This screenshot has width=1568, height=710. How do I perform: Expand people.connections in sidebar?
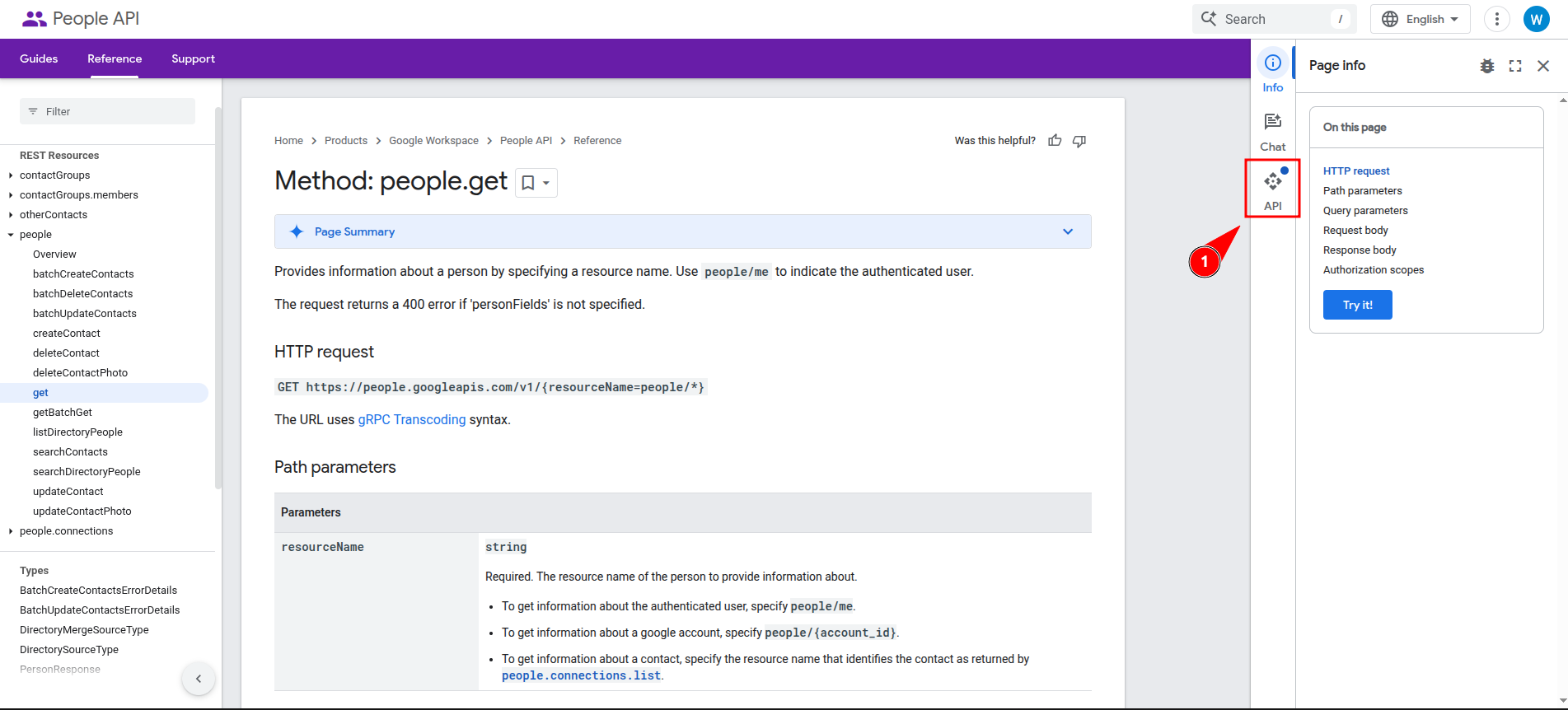coord(11,531)
